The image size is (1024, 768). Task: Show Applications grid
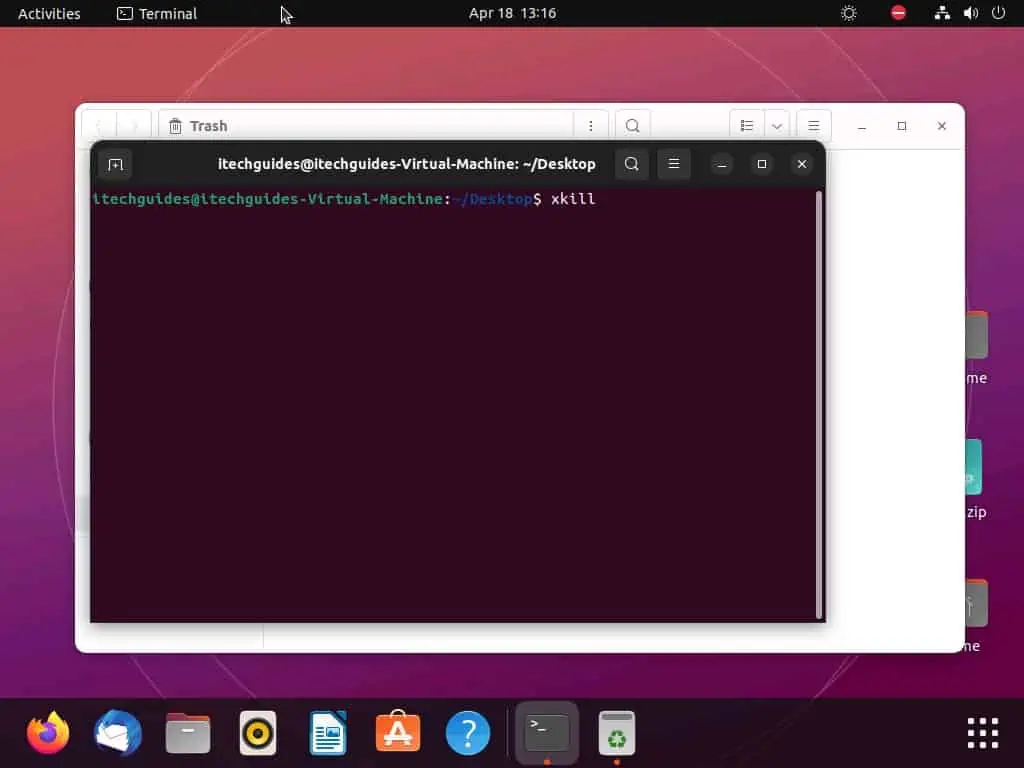tap(983, 733)
